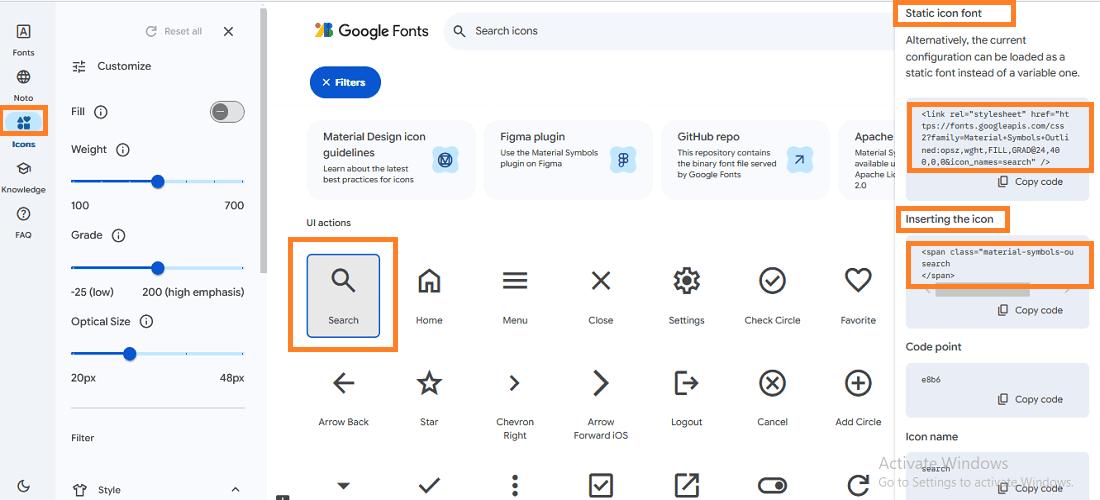
Task: Open the Icons section in sidebar
Action: coord(23,131)
